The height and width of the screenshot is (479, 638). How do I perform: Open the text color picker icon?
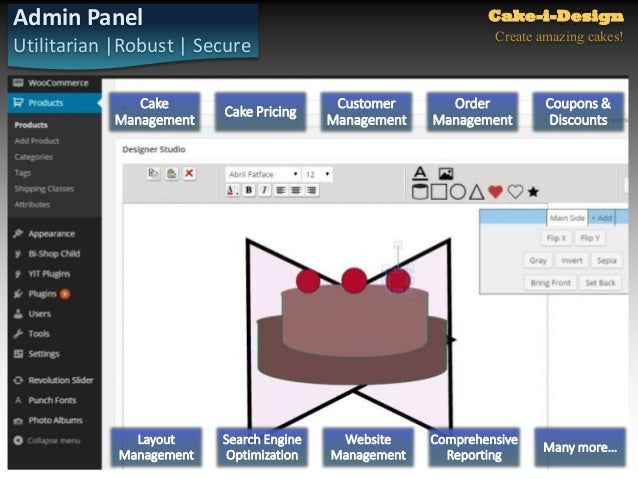pos(232,190)
